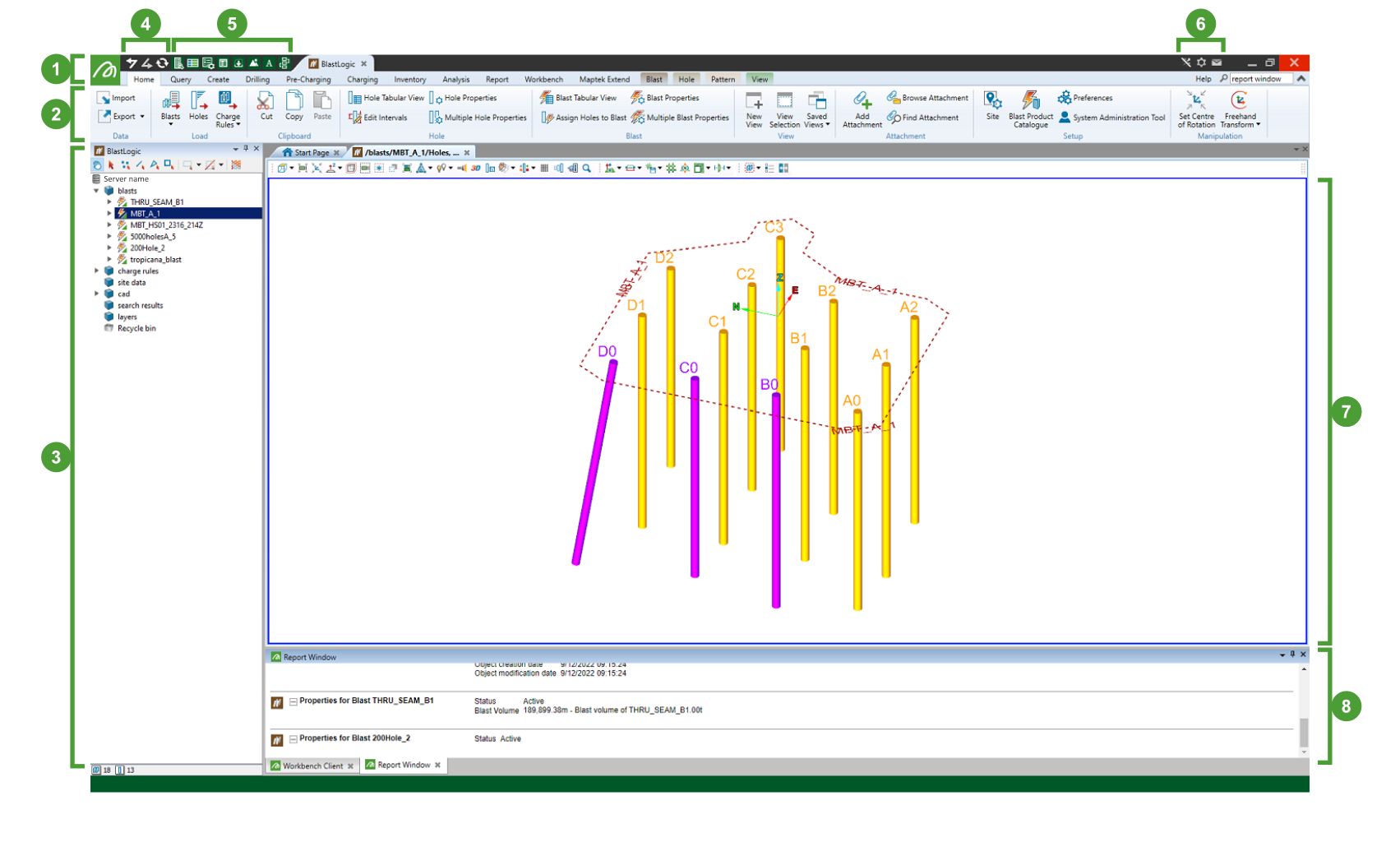Expand the tropicana_blast node
1400x847 pixels.
tap(109, 260)
